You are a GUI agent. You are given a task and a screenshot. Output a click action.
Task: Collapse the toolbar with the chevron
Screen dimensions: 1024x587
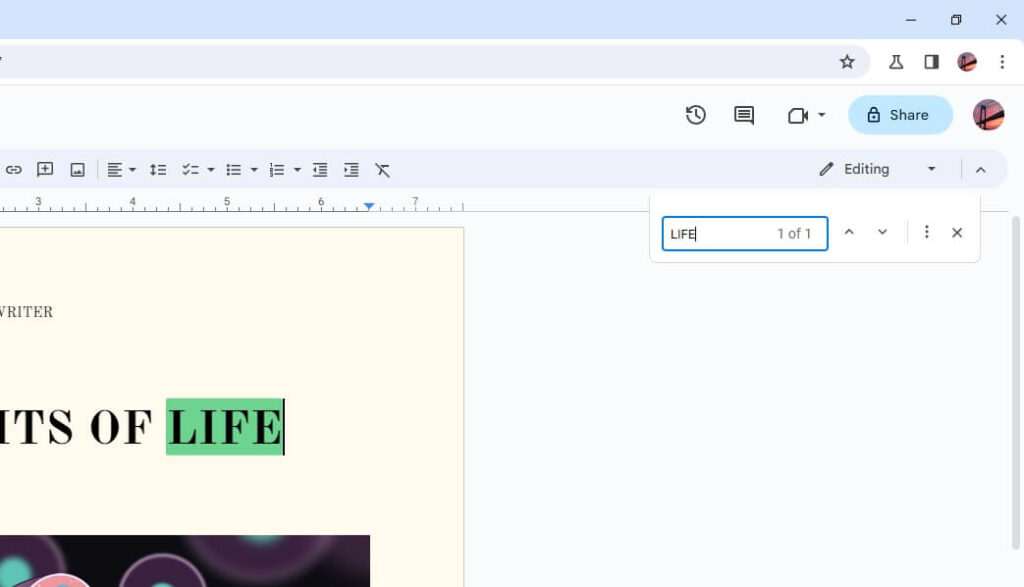pos(981,169)
